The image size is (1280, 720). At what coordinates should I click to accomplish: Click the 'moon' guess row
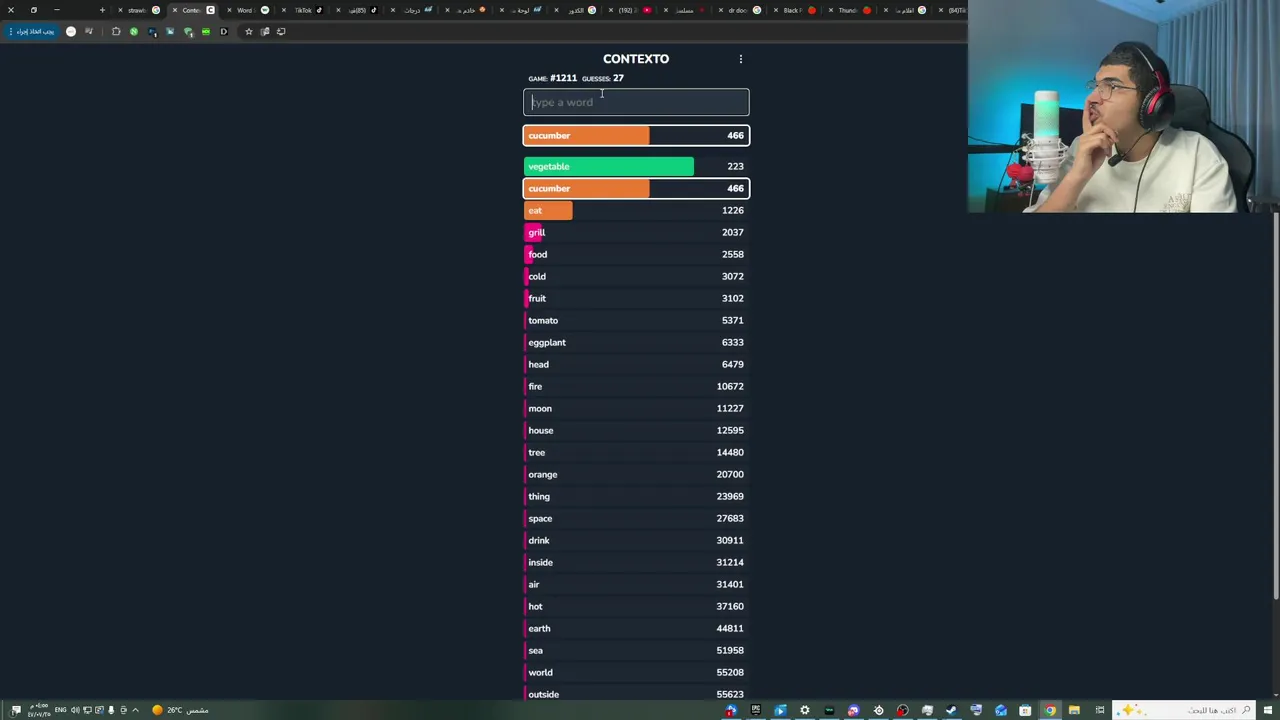636,408
